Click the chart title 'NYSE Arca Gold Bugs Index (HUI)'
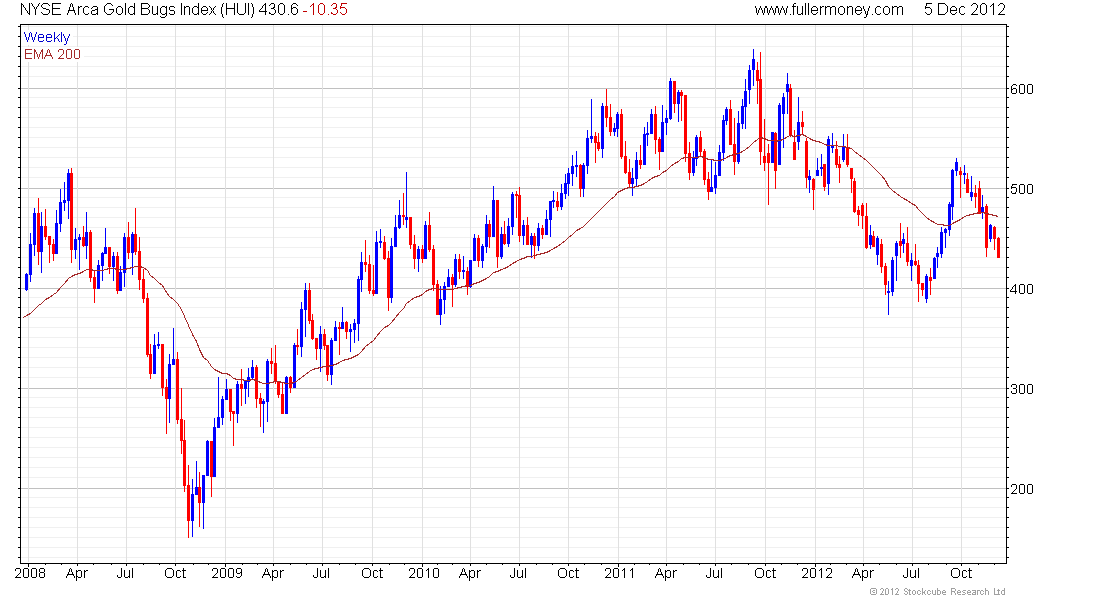The height and width of the screenshot is (600, 1100). point(137,10)
